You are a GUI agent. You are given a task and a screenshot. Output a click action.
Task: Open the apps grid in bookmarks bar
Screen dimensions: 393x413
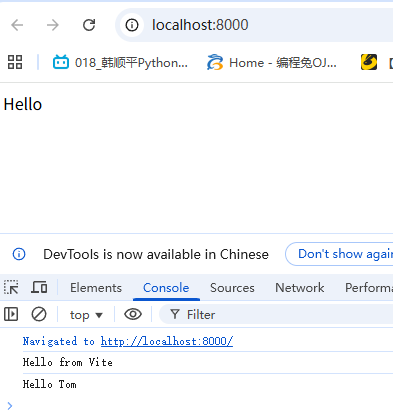coord(15,62)
